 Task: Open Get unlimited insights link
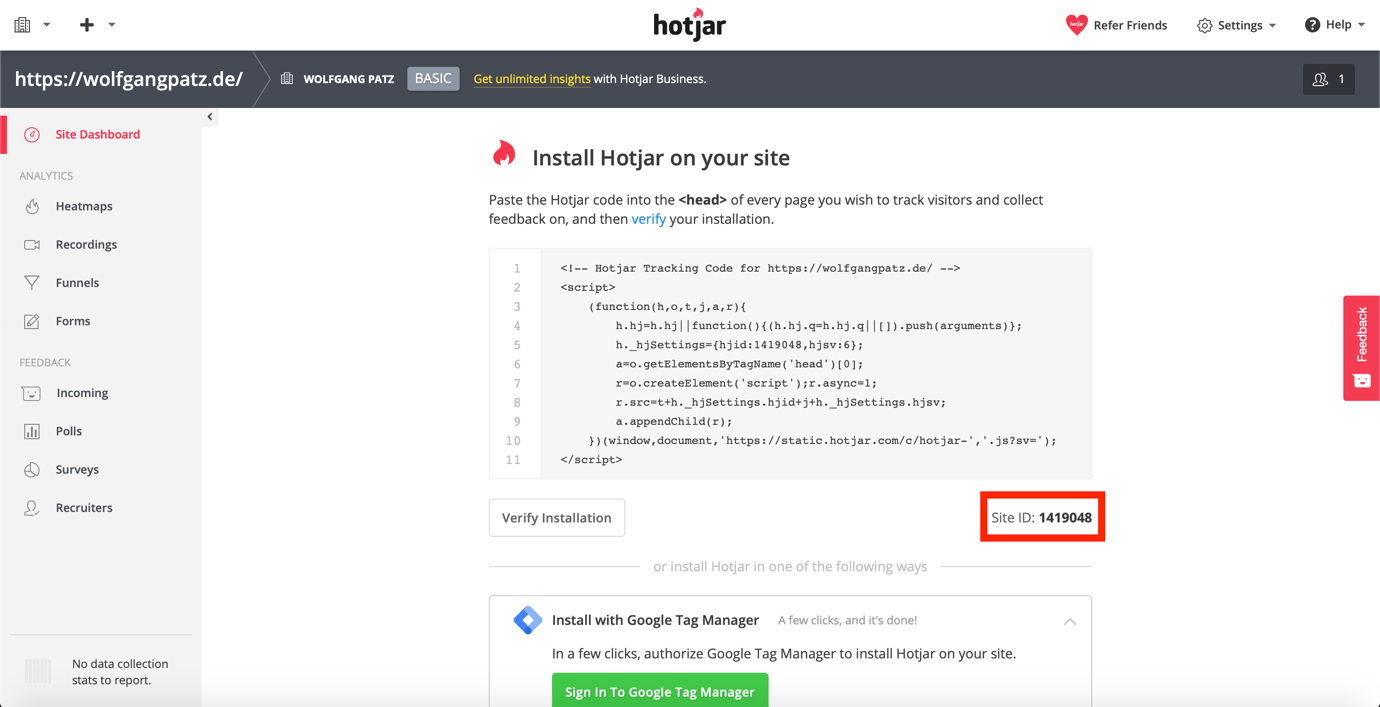532,79
